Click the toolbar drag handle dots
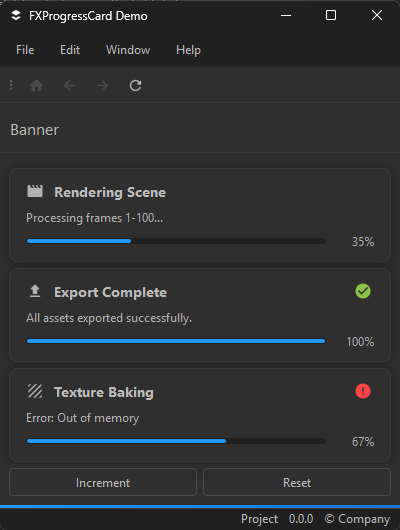 click(x=11, y=85)
